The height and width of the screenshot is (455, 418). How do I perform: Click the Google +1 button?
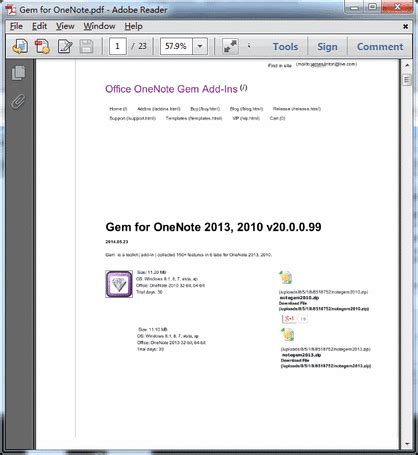pos(289,319)
